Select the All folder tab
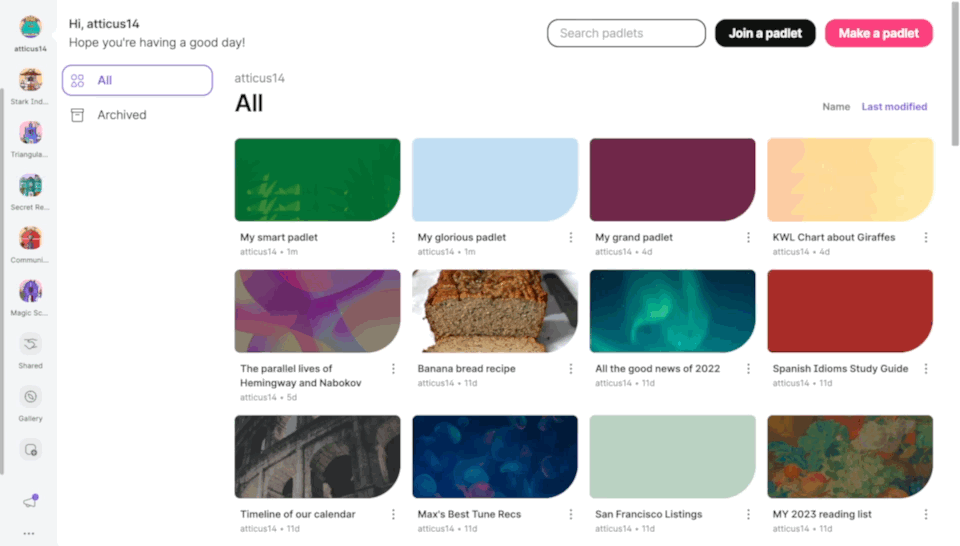The image size is (960, 546). tap(137, 80)
